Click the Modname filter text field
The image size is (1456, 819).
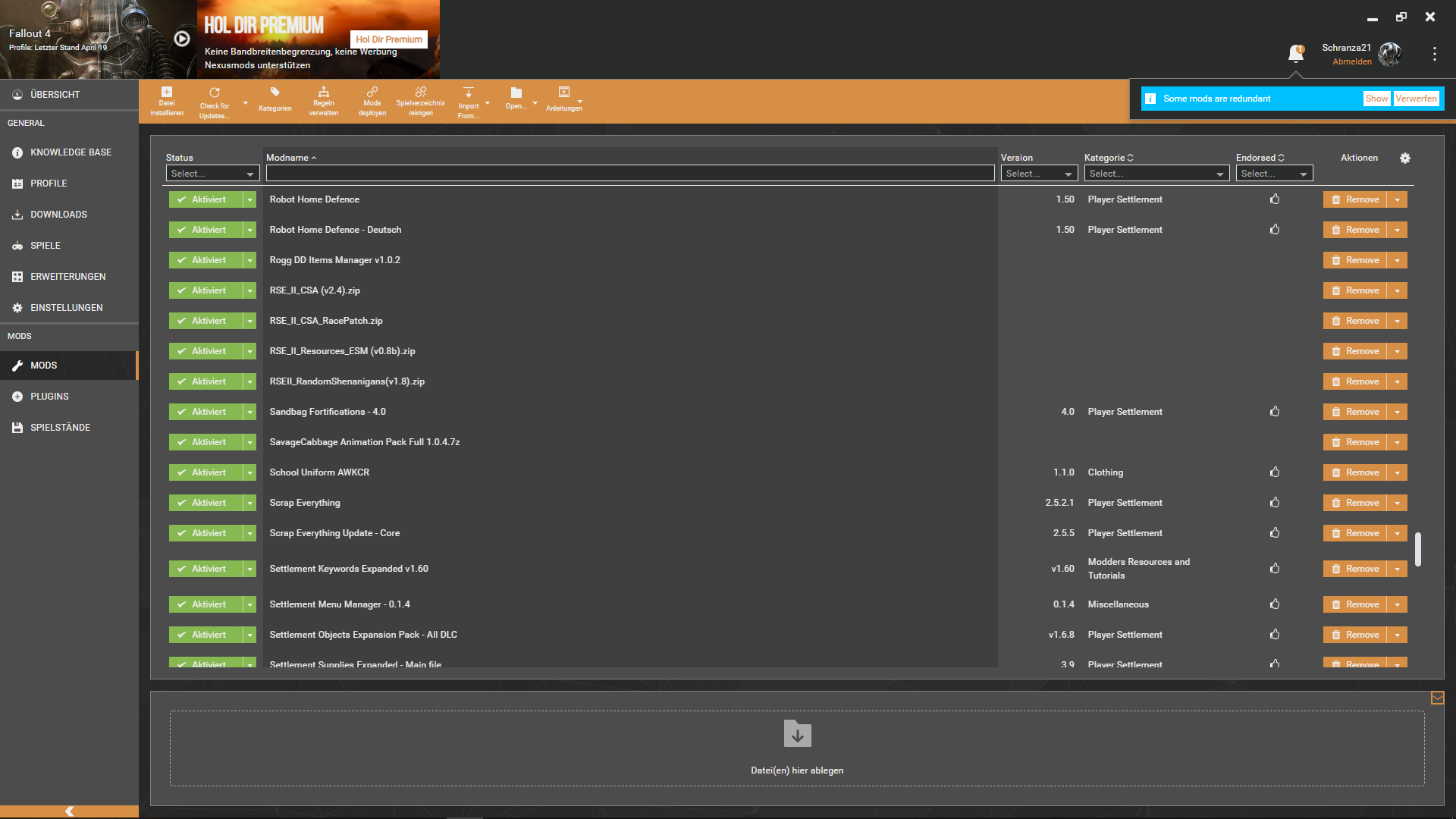click(x=630, y=174)
